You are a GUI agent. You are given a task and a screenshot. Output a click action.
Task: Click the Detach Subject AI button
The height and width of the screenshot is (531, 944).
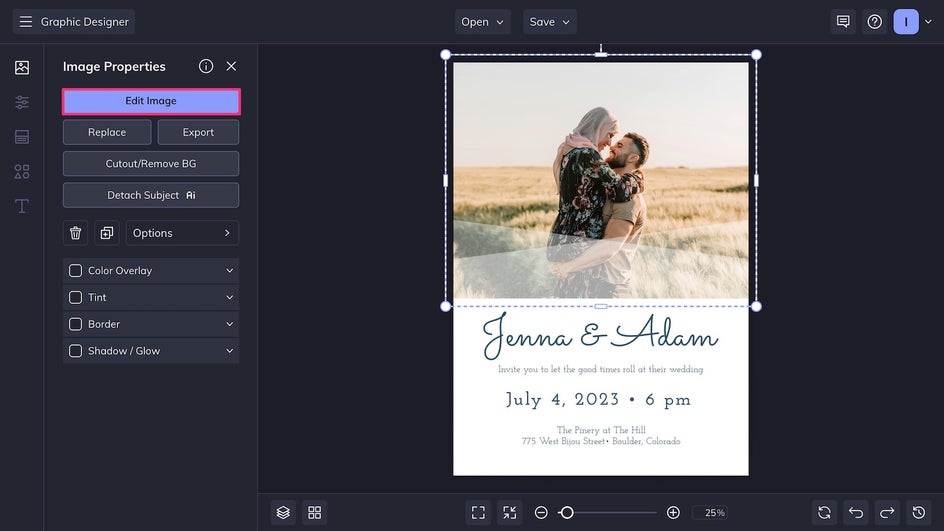coord(151,195)
